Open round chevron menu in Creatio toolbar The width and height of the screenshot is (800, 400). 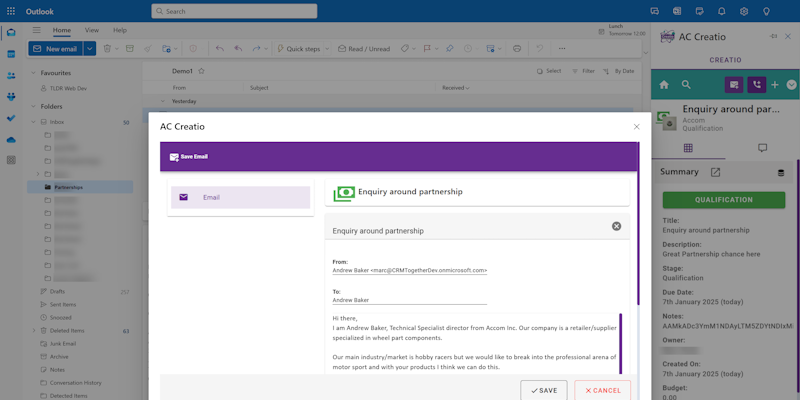tap(791, 85)
